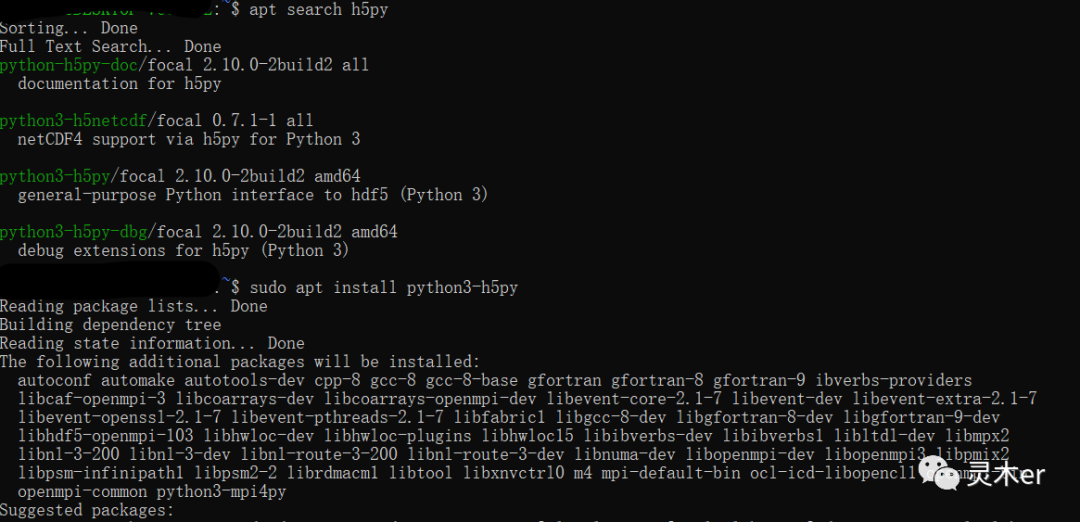
Task: Click the 灵木er watermark text
Action: (x=1005, y=474)
